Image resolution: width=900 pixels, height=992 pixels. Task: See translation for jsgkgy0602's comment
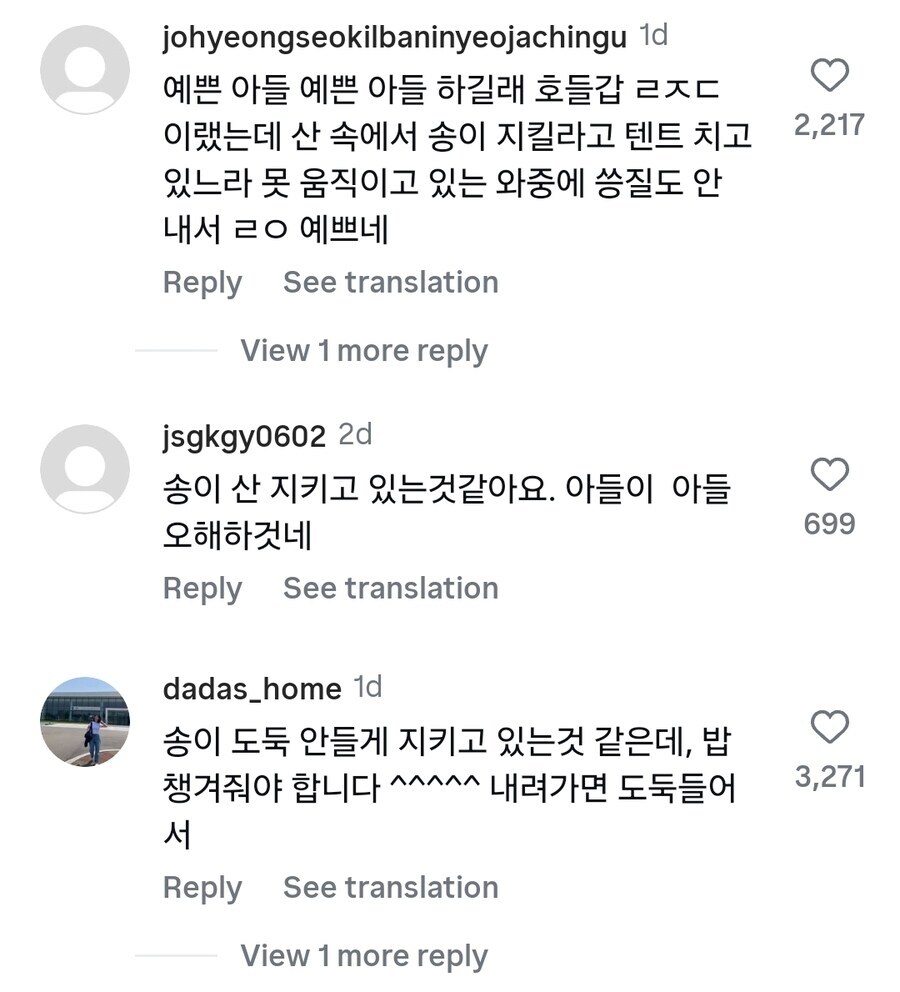[389, 589]
